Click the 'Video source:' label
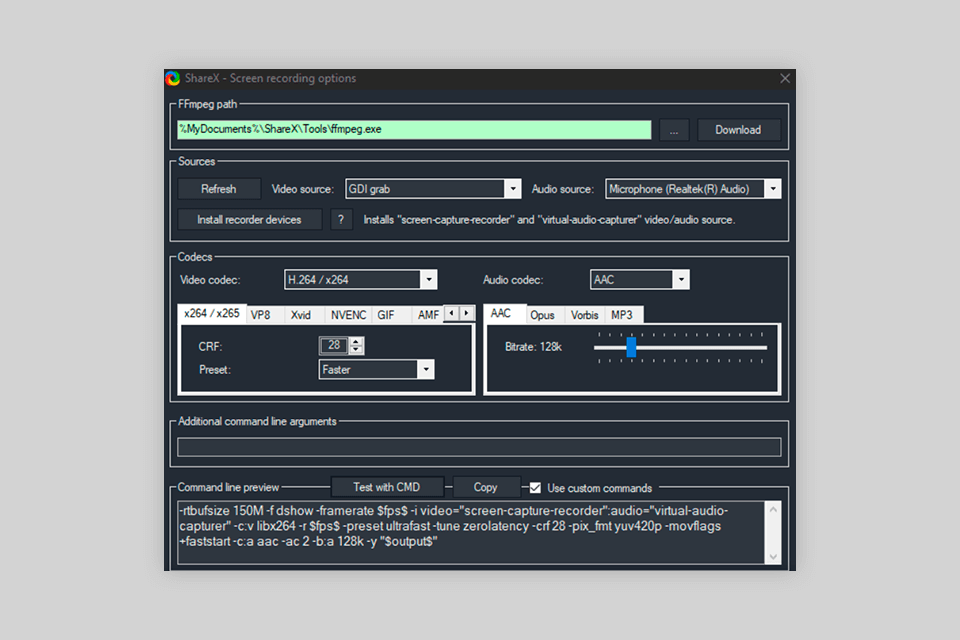This screenshot has width=960, height=640. coord(302,189)
